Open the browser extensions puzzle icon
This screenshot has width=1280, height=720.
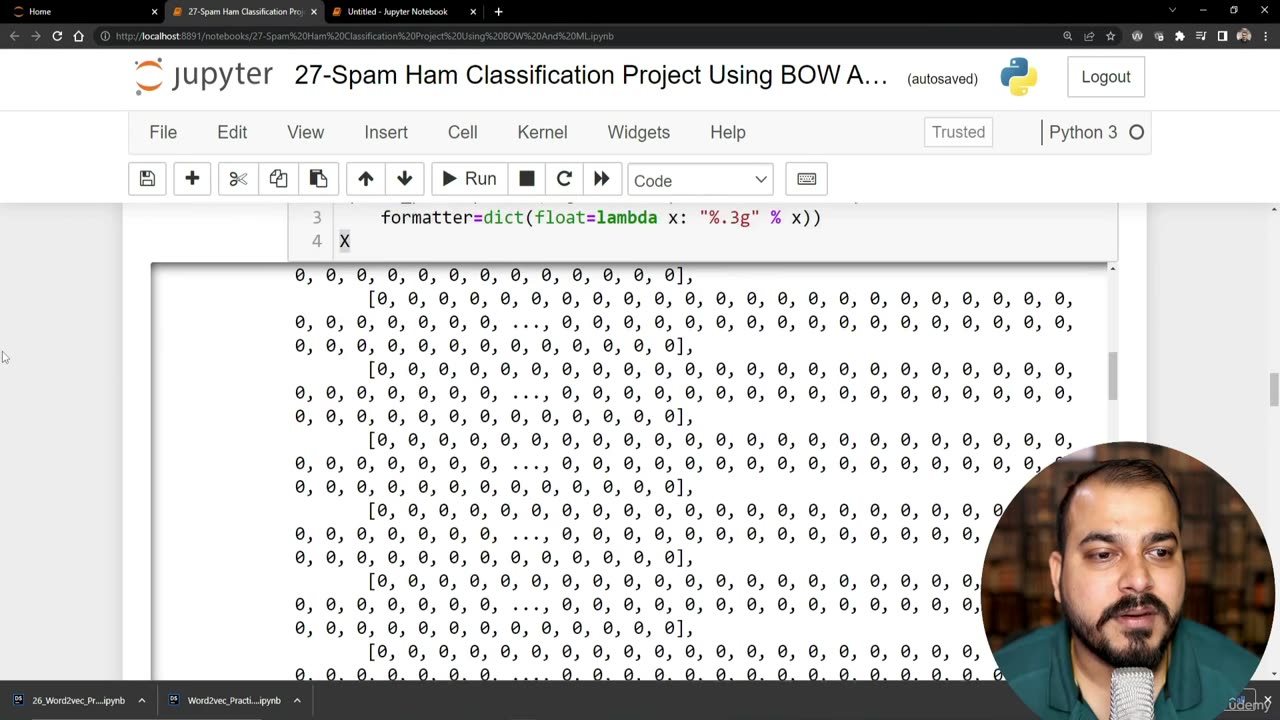1180,36
